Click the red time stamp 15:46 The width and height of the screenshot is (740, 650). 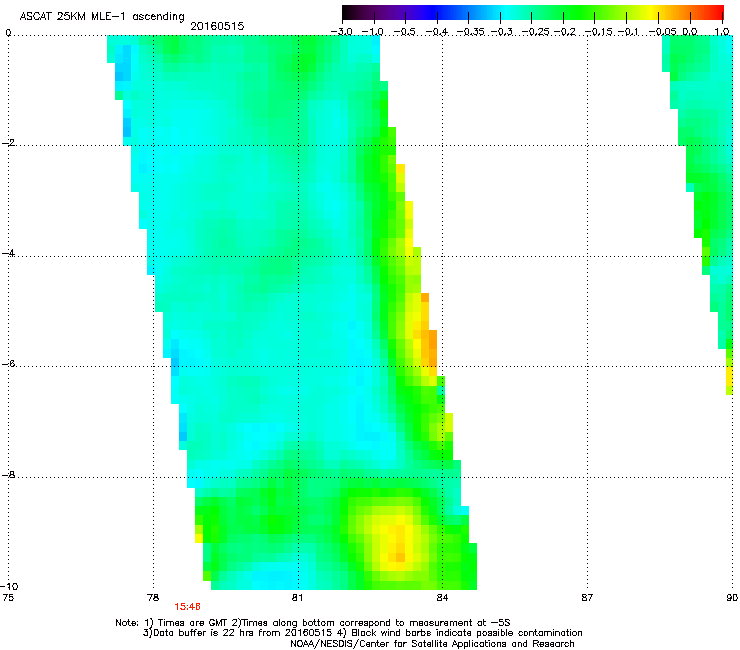[x=187, y=607]
